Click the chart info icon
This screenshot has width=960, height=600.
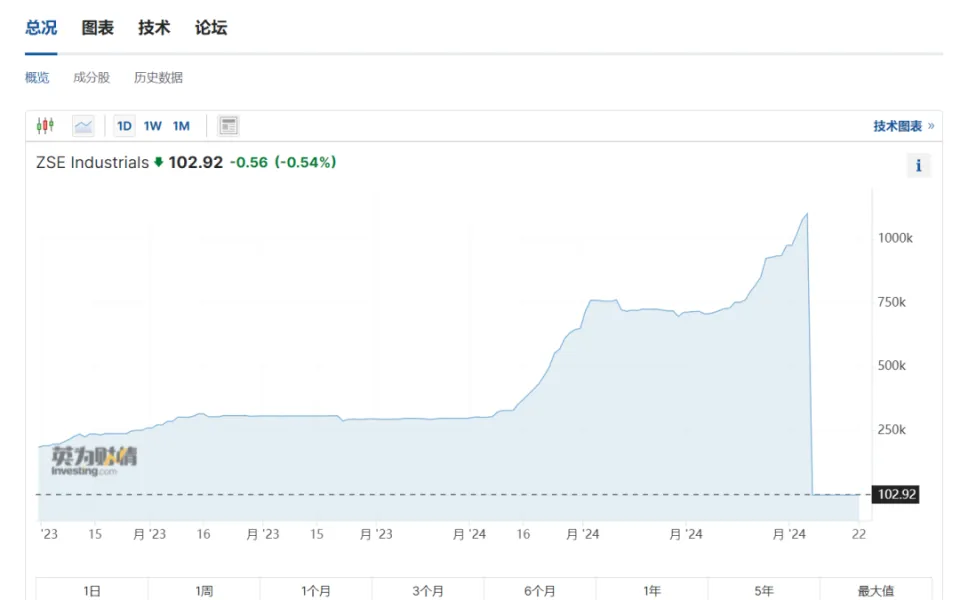click(918, 166)
